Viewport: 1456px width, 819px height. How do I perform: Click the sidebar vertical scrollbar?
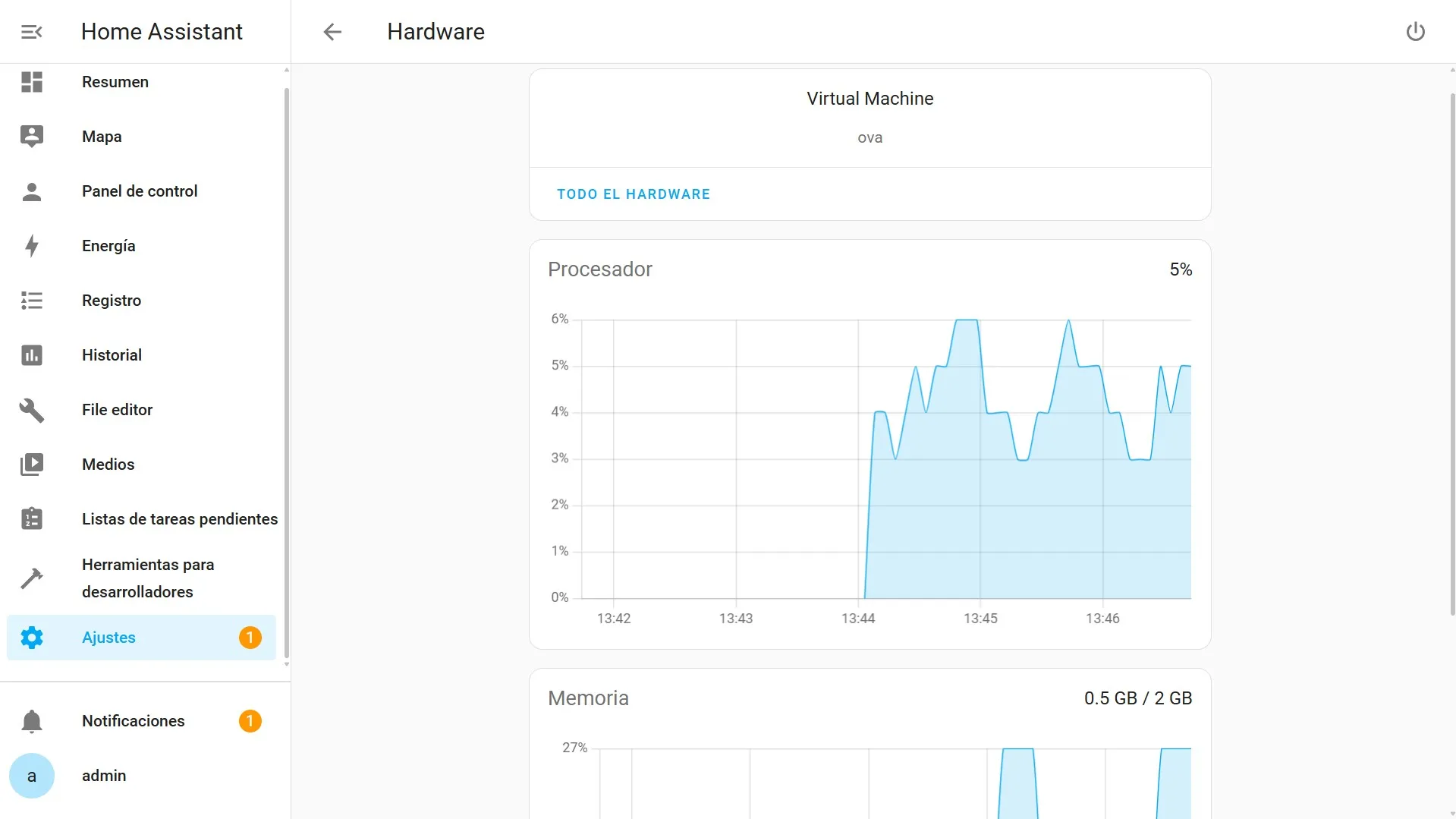[287, 372]
